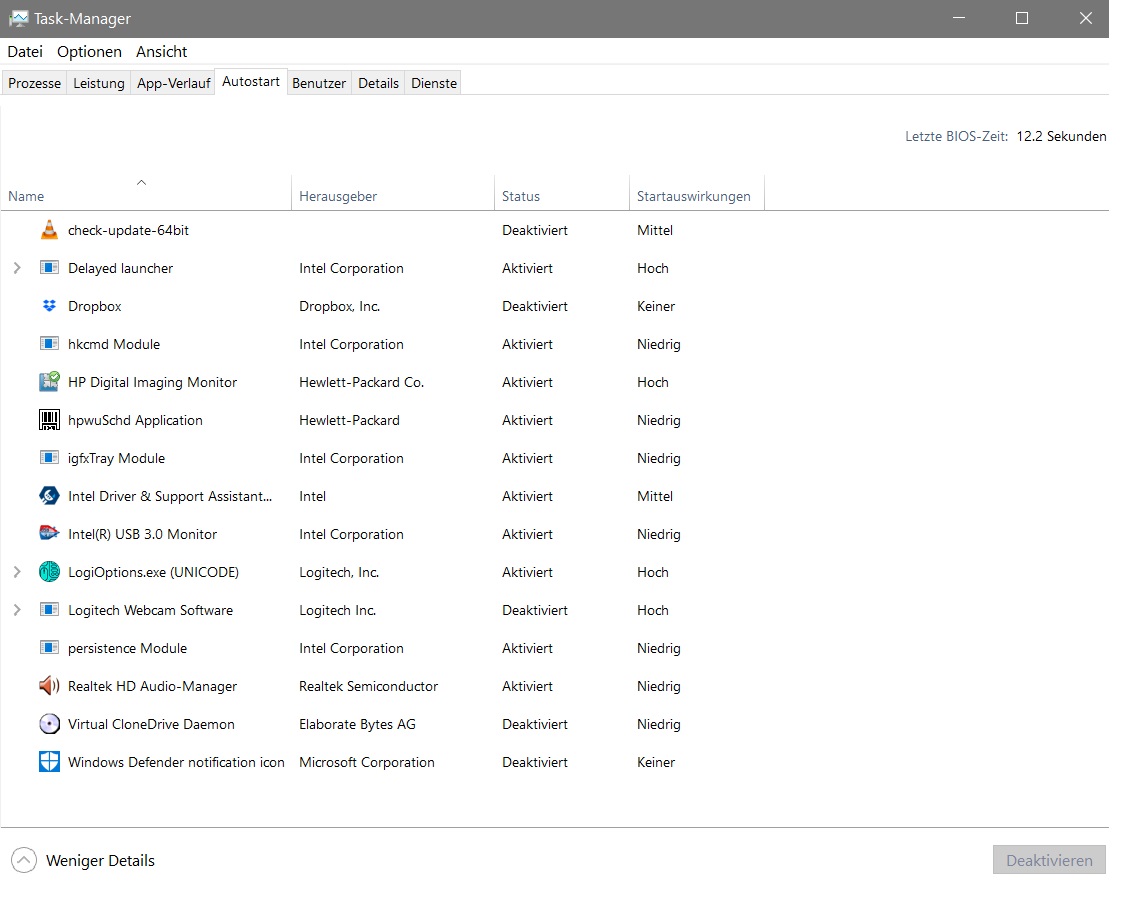
Task: Click Hoch impact of HP Digital Imaging Monitor
Action: pyautogui.click(x=652, y=382)
